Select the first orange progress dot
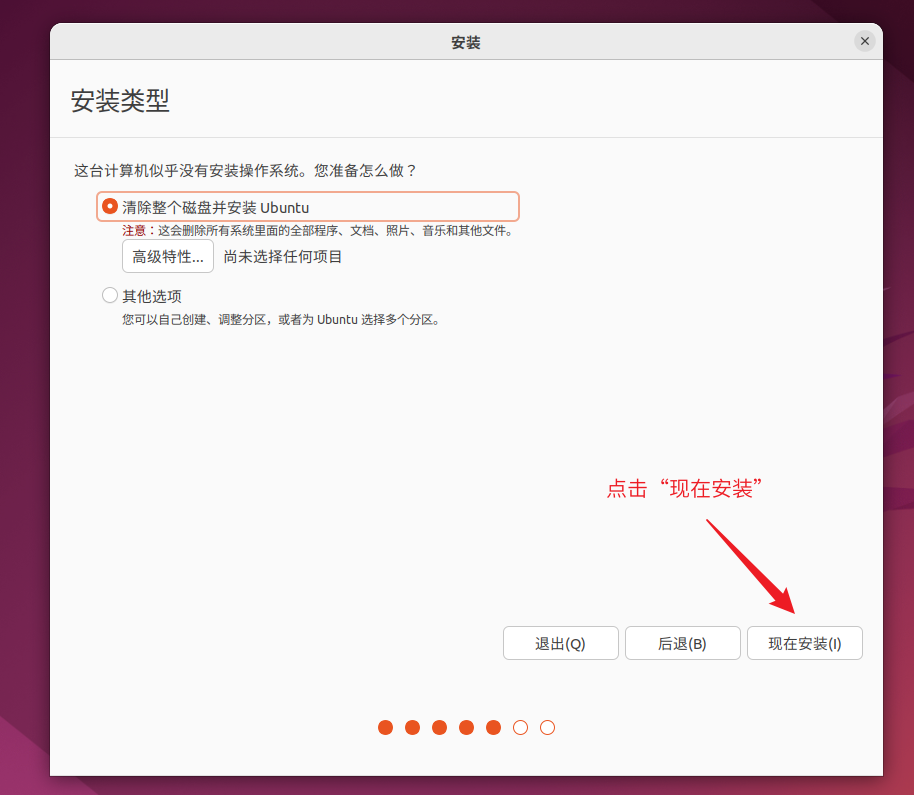 385,728
